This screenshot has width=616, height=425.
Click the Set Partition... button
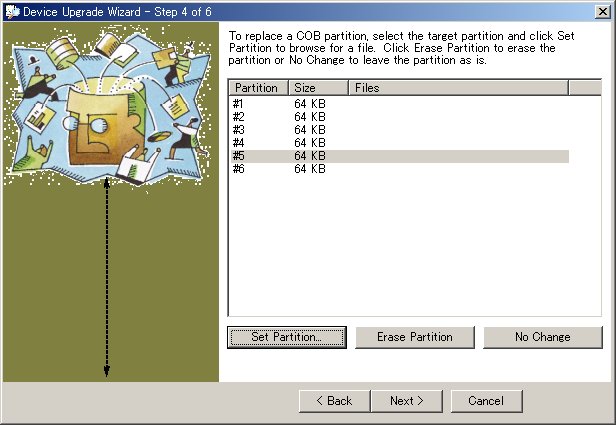click(287, 337)
